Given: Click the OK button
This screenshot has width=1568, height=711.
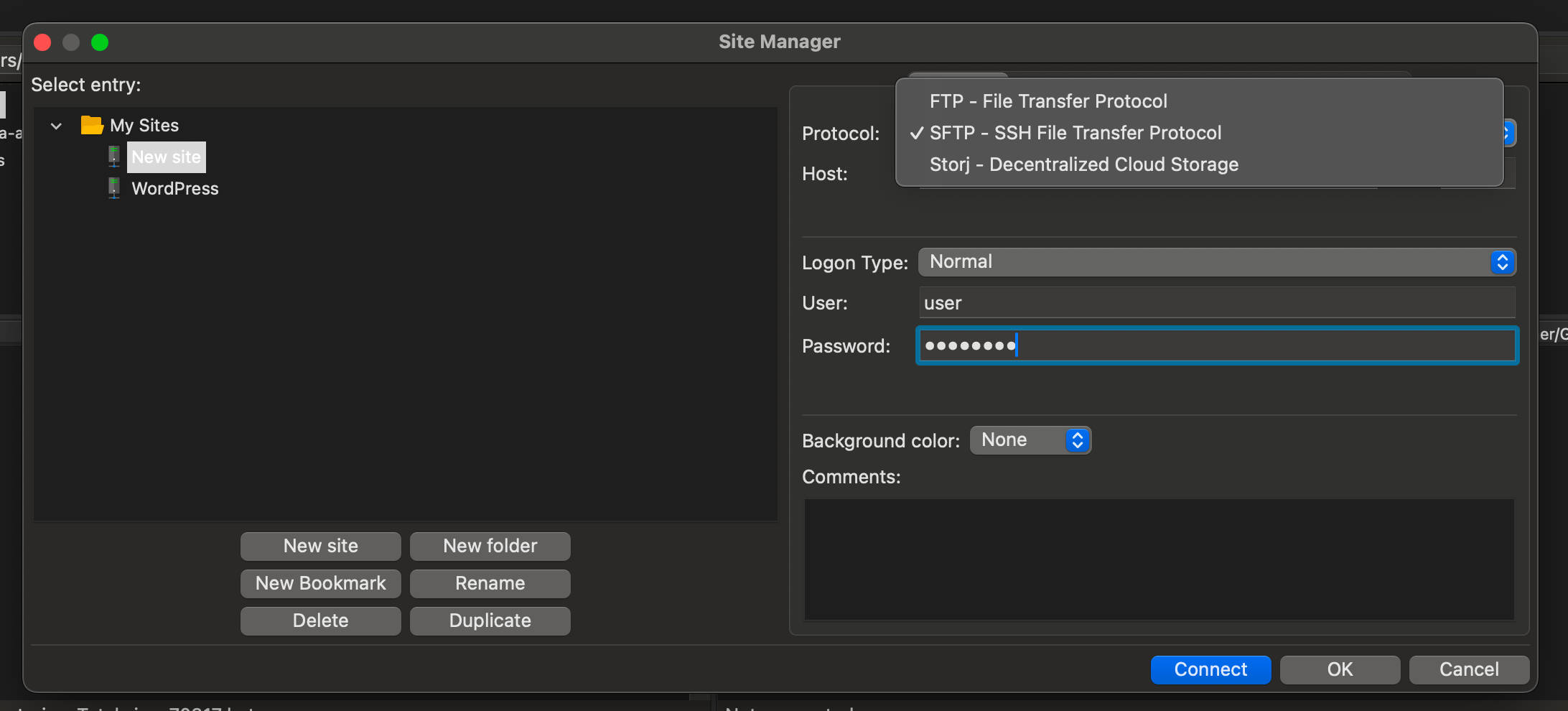Looking at the screenshot, I should [x=1339, y=669].
